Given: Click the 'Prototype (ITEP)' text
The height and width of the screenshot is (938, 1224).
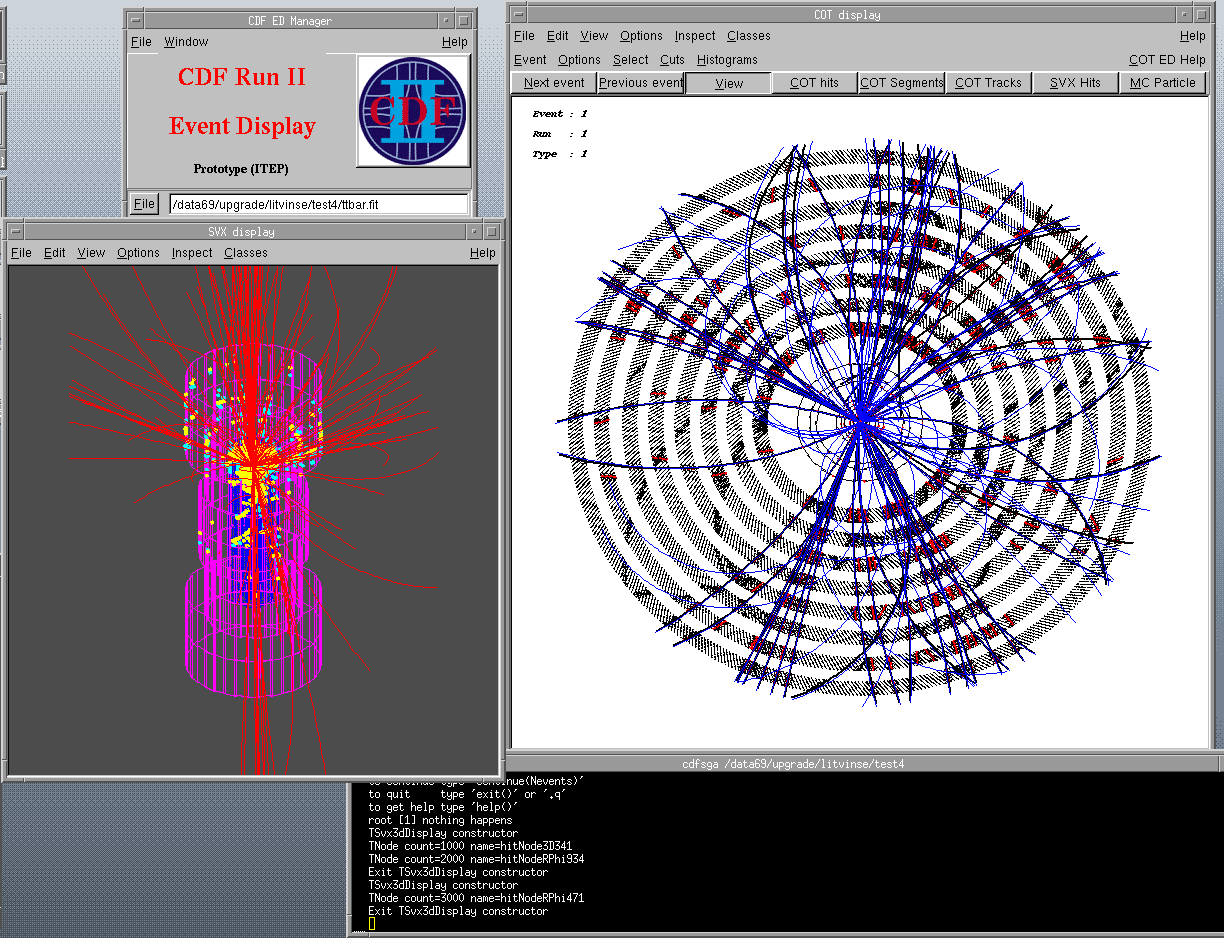Looking at the screenshot, I should (241, 169).
